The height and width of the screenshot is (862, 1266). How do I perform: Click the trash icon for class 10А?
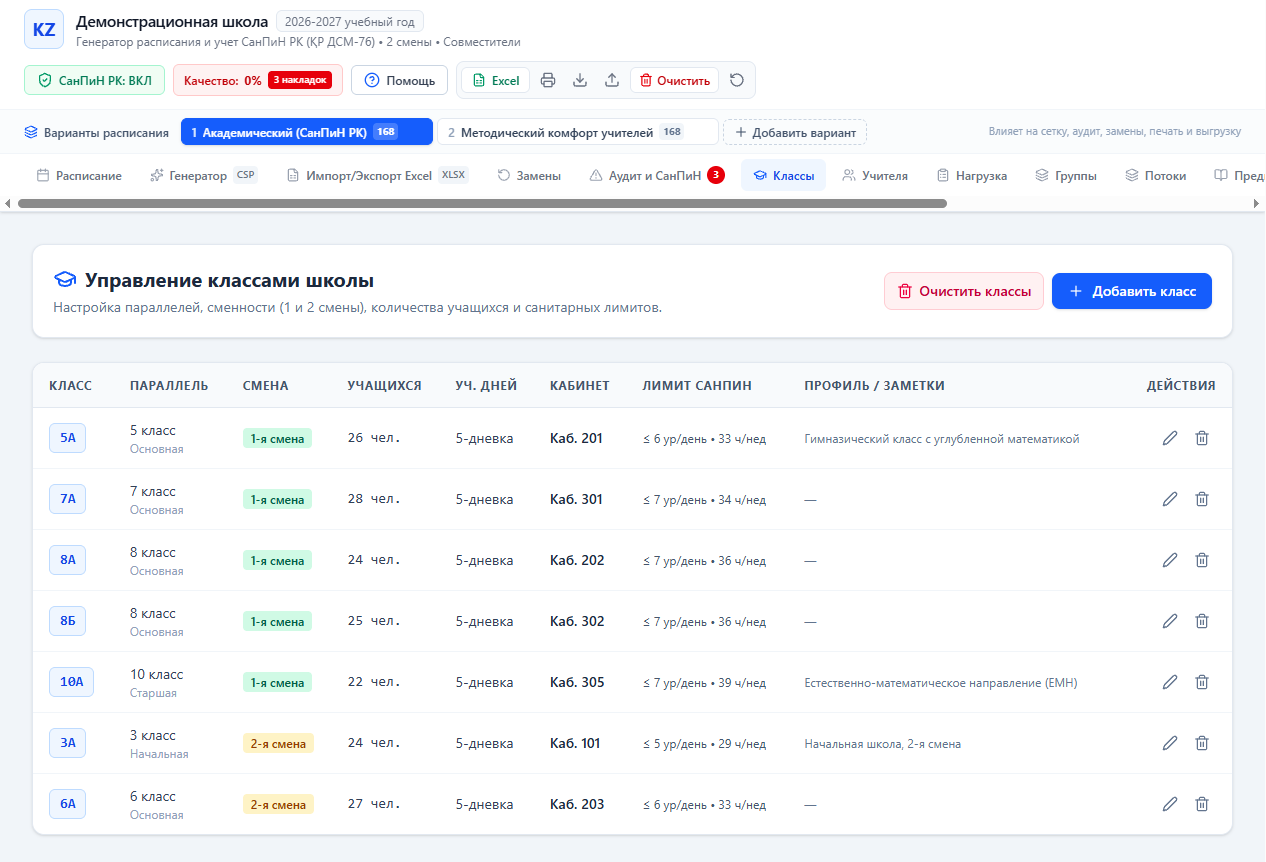pyautogui.click(x=1202, y=682)
